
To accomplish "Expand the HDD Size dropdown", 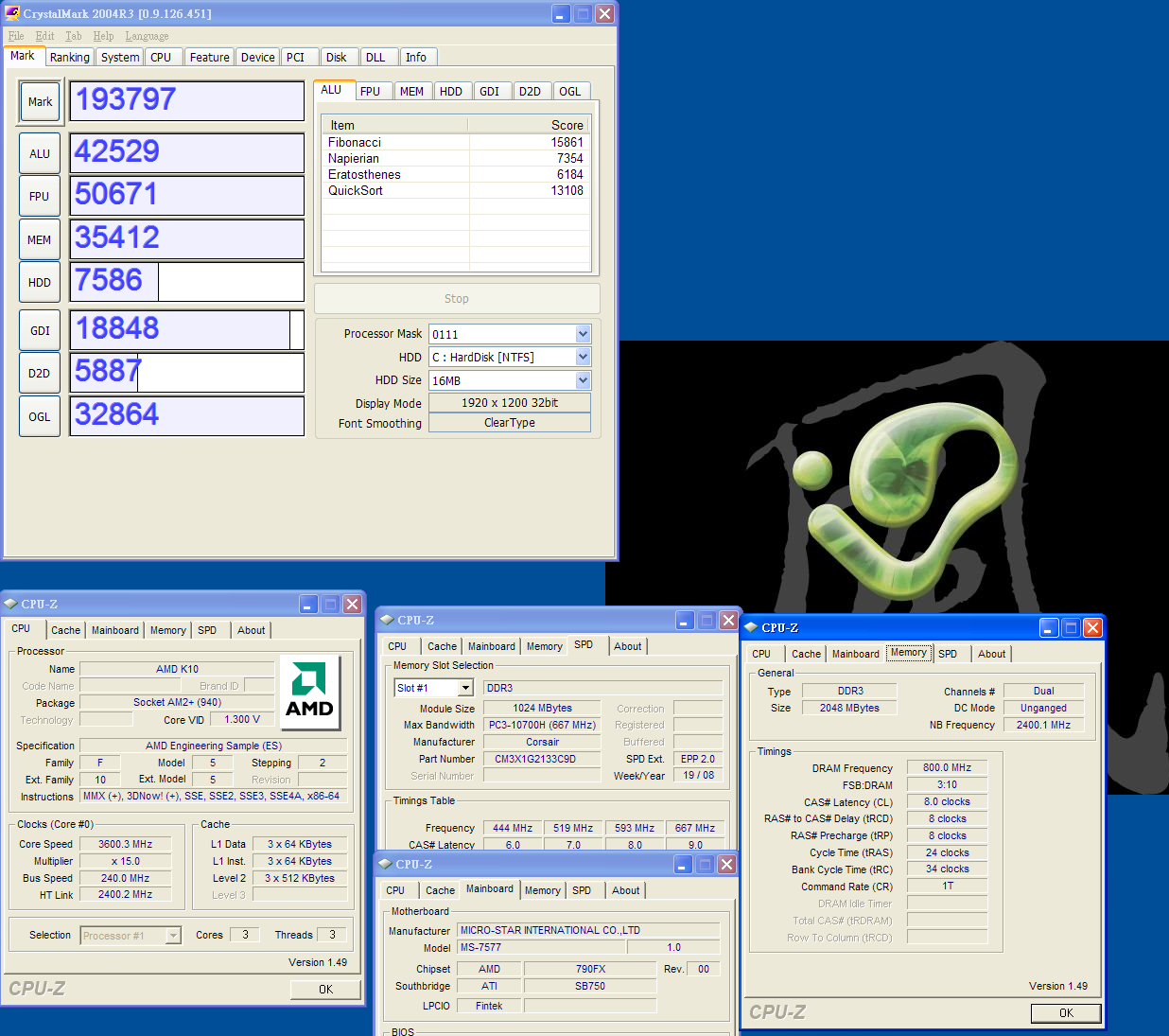I will click(x=583, y=380).
